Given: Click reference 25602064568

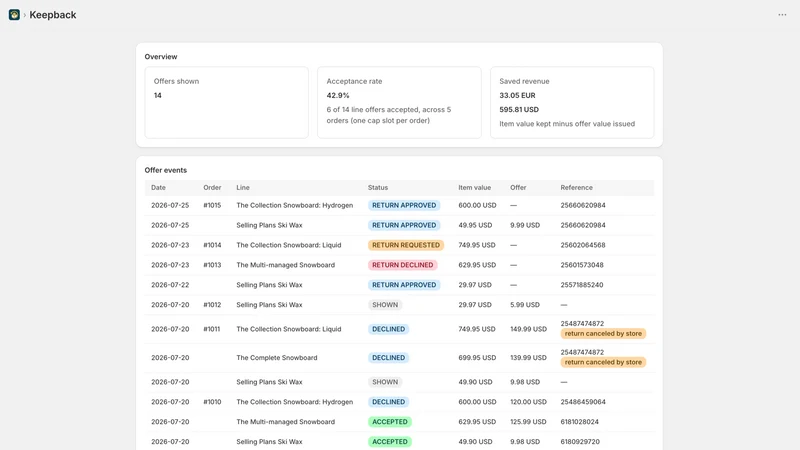Looking at the screenshot, I should pyautogui.click(x=583, y=245).
